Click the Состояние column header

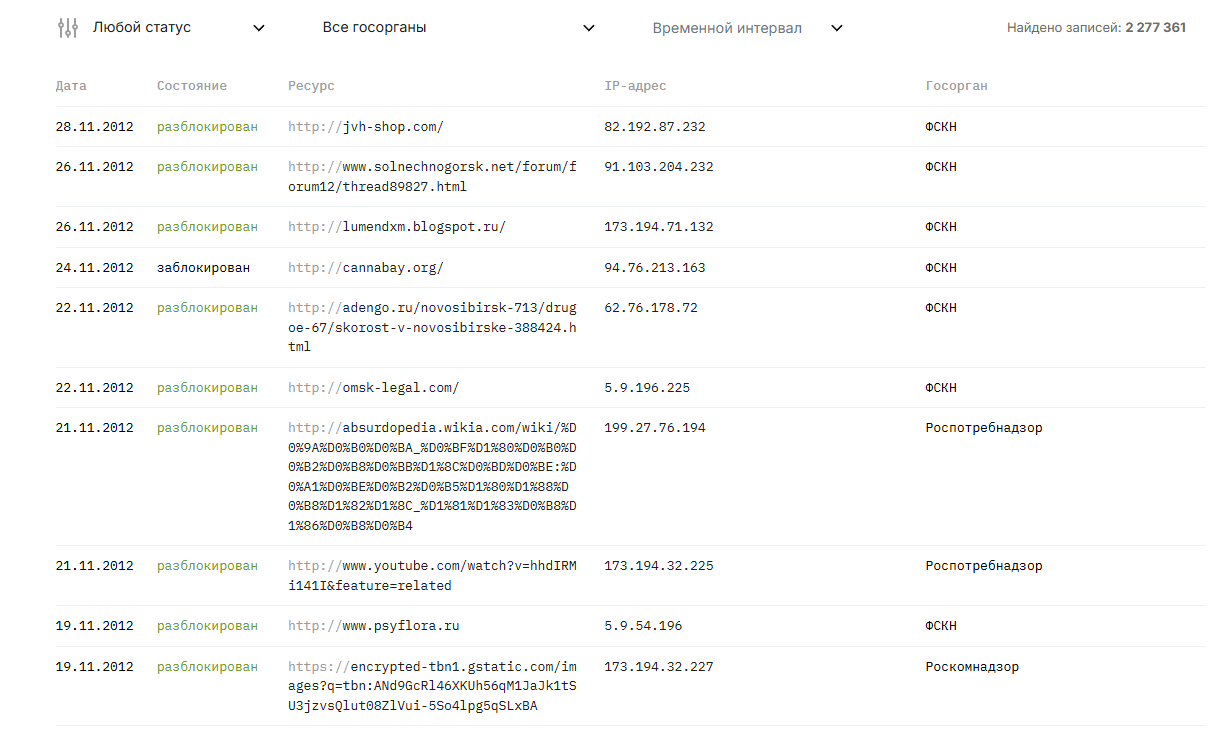(x=192, y=86)
